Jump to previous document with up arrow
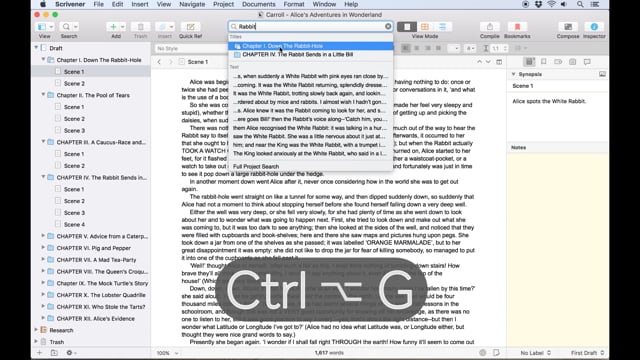Screen dimensions: 640x360 [480, 62]
